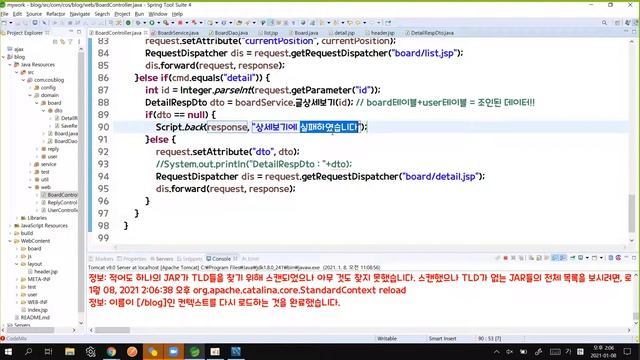Expand the JavaScript Resources node

click(10, 226)
